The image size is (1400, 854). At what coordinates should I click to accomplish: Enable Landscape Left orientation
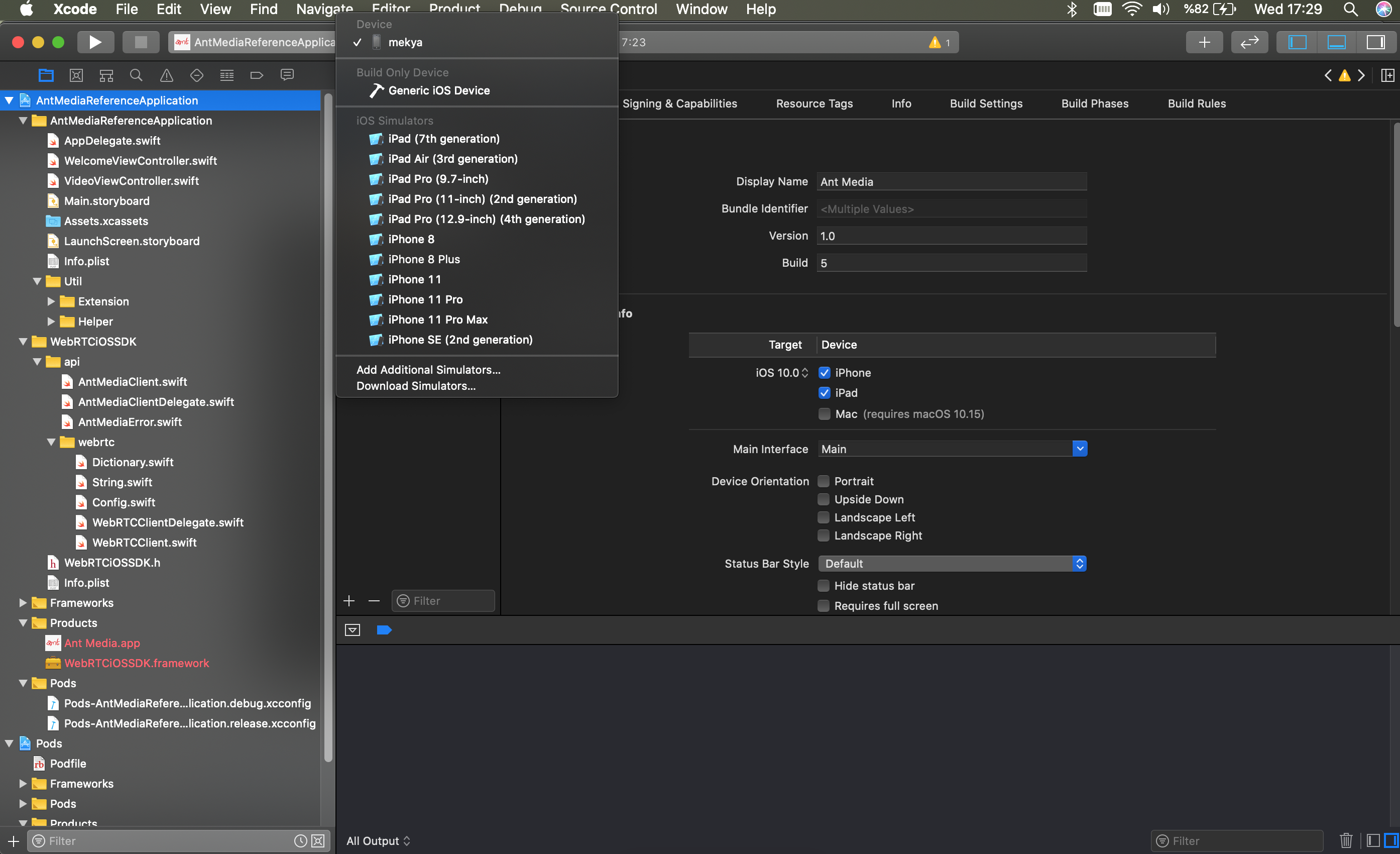click(x=824, y=517)
